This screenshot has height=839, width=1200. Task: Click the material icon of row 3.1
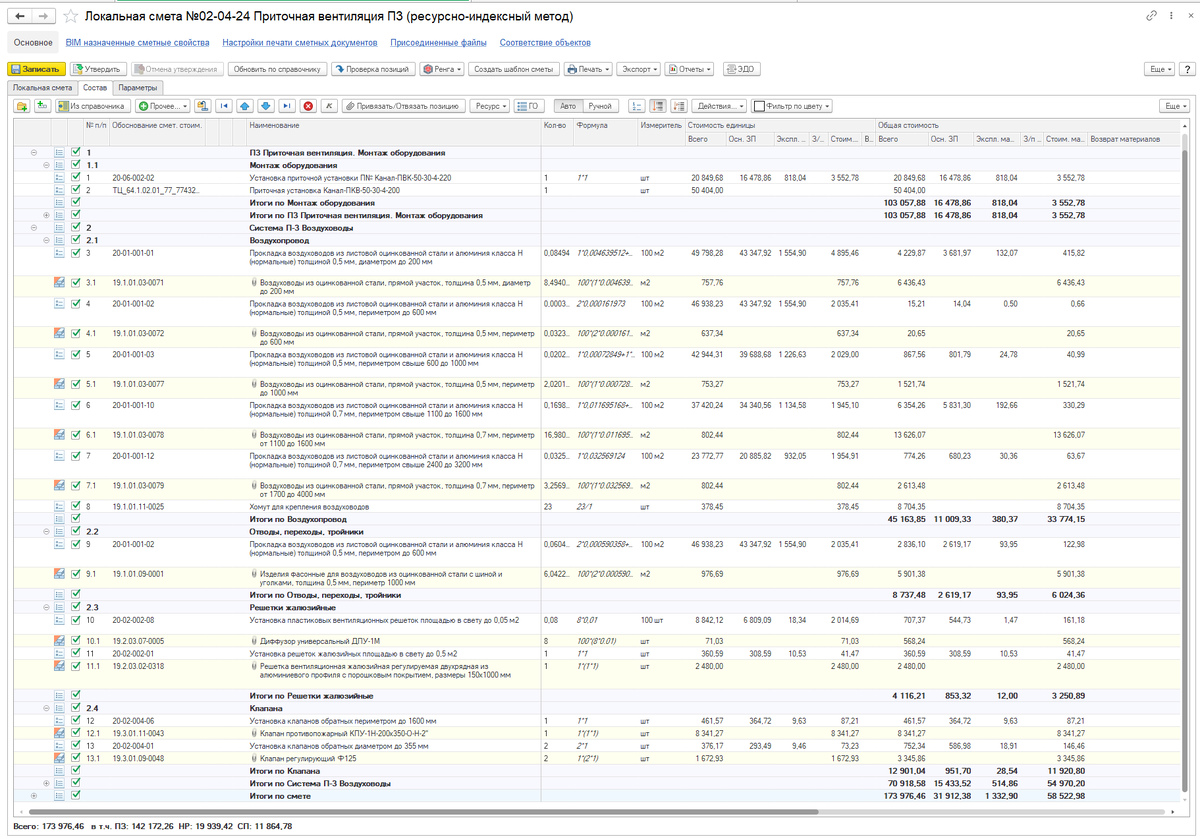(58, 282)
